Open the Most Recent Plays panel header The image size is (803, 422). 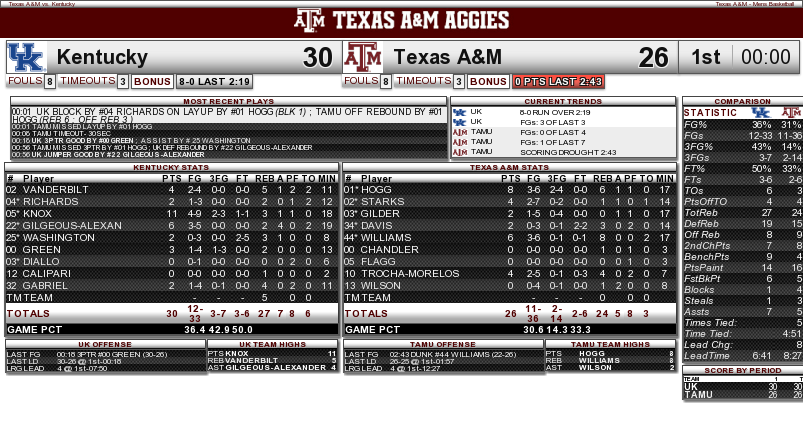click(228, 101)
